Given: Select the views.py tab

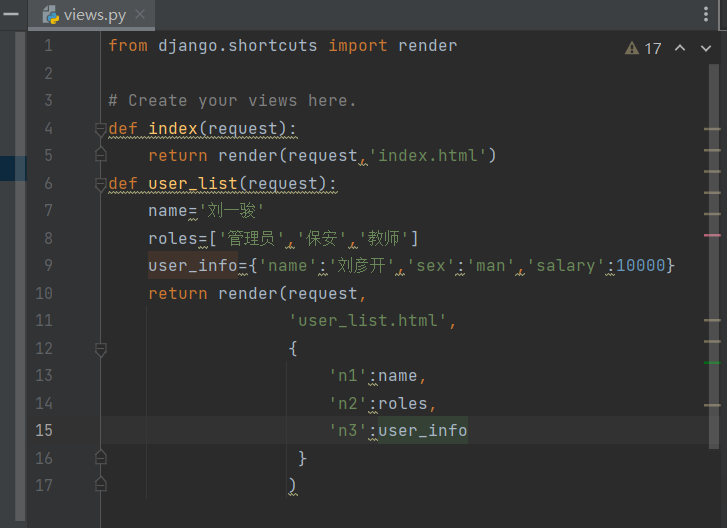Looking at the screenshot, I should [94, 15].
